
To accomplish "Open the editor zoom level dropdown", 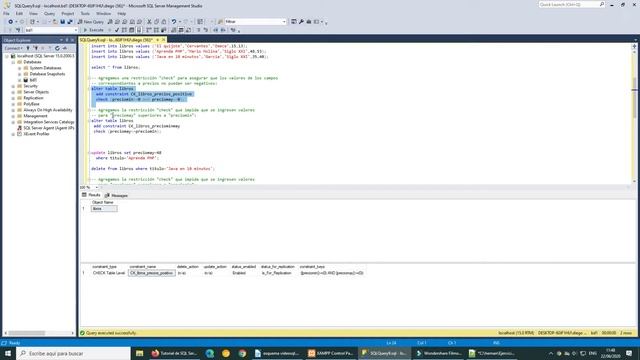I will coord(97,187).
